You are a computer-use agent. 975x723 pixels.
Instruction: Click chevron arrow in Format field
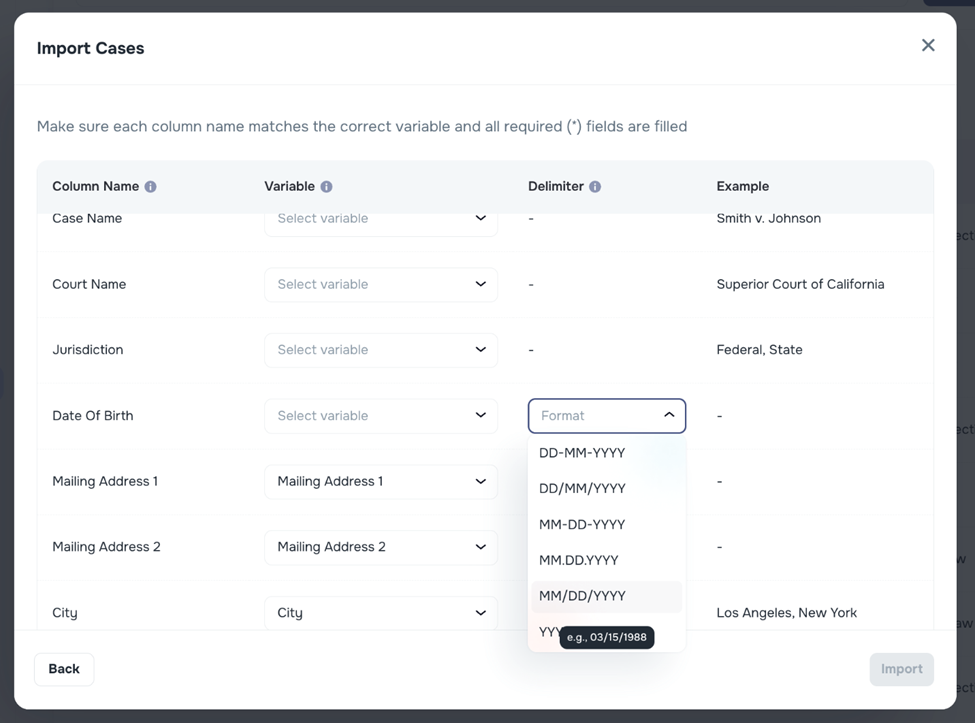(669, 416)
